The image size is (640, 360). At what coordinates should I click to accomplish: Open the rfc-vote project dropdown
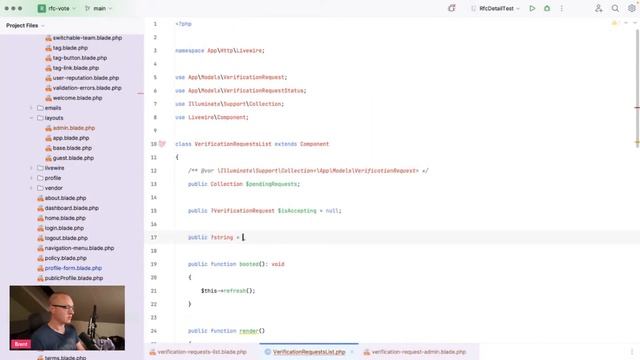pyautogui.click(x=57, y=8)
